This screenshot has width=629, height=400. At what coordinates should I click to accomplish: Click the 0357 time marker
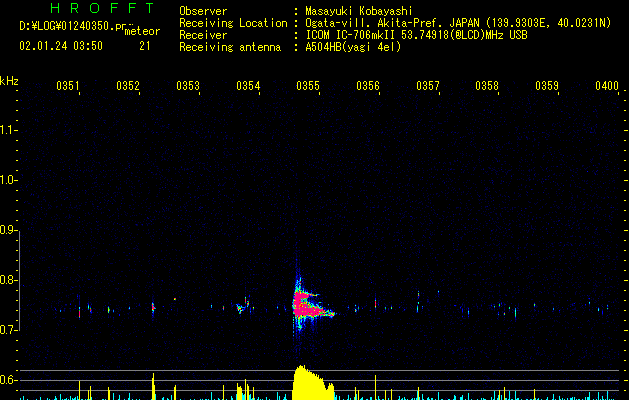pos(428,86)
